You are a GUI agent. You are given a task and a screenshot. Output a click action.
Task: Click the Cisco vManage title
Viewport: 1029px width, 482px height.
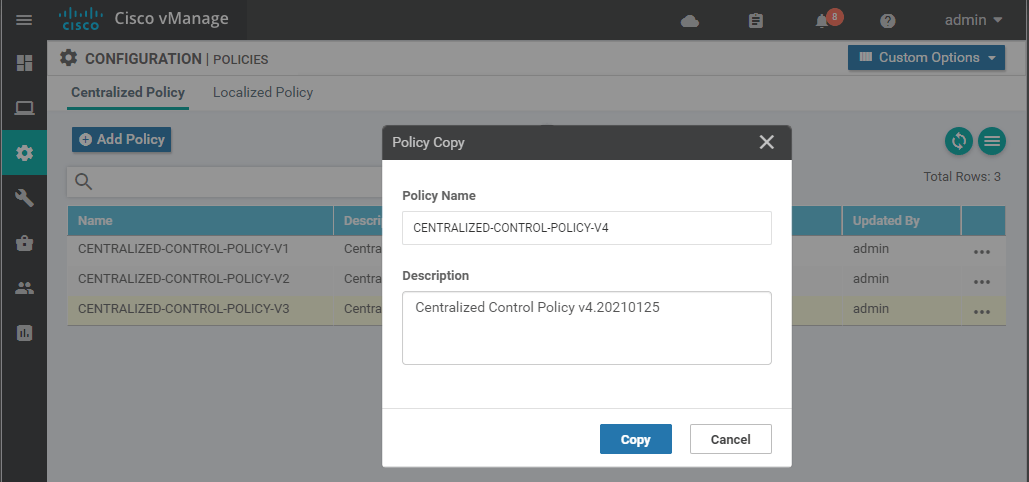171,18
